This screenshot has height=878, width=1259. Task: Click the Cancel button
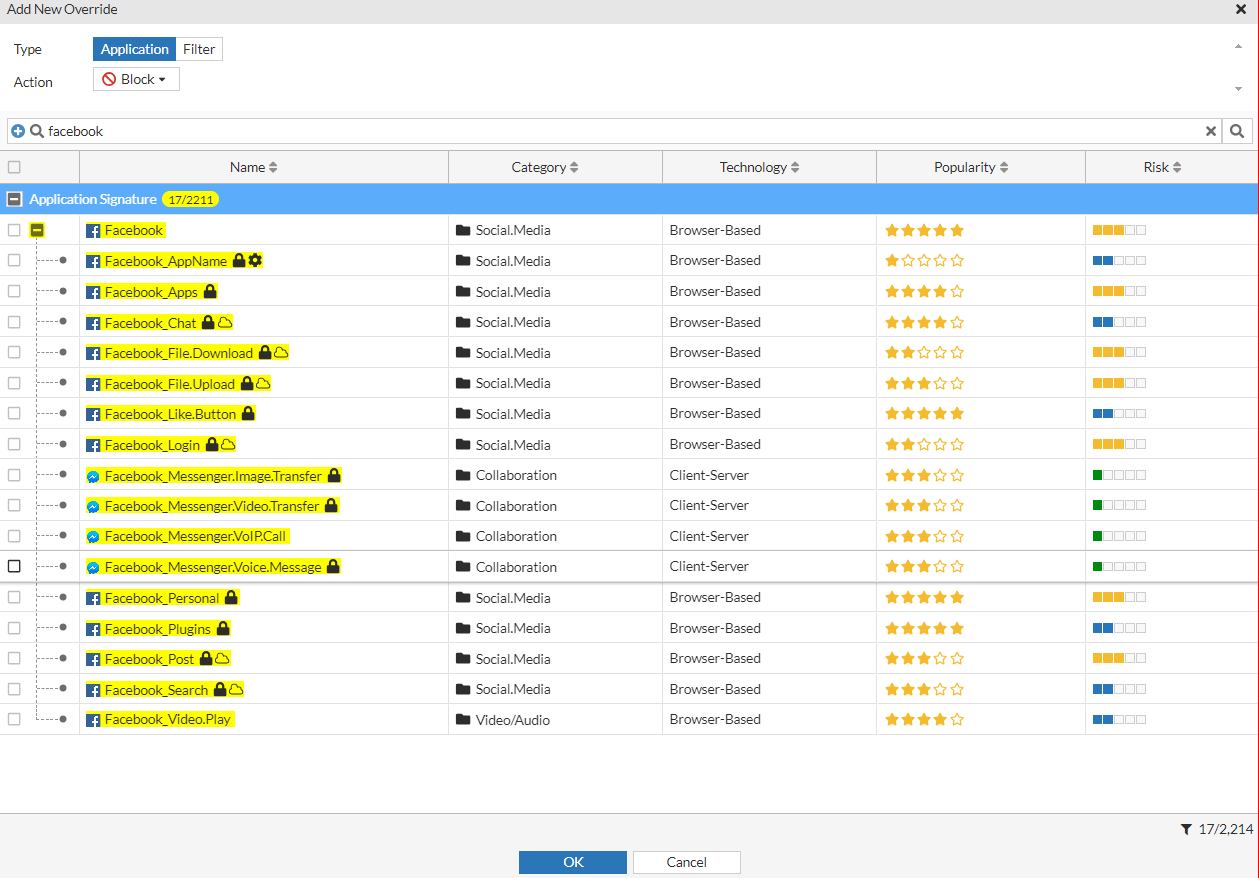(686, 862)
